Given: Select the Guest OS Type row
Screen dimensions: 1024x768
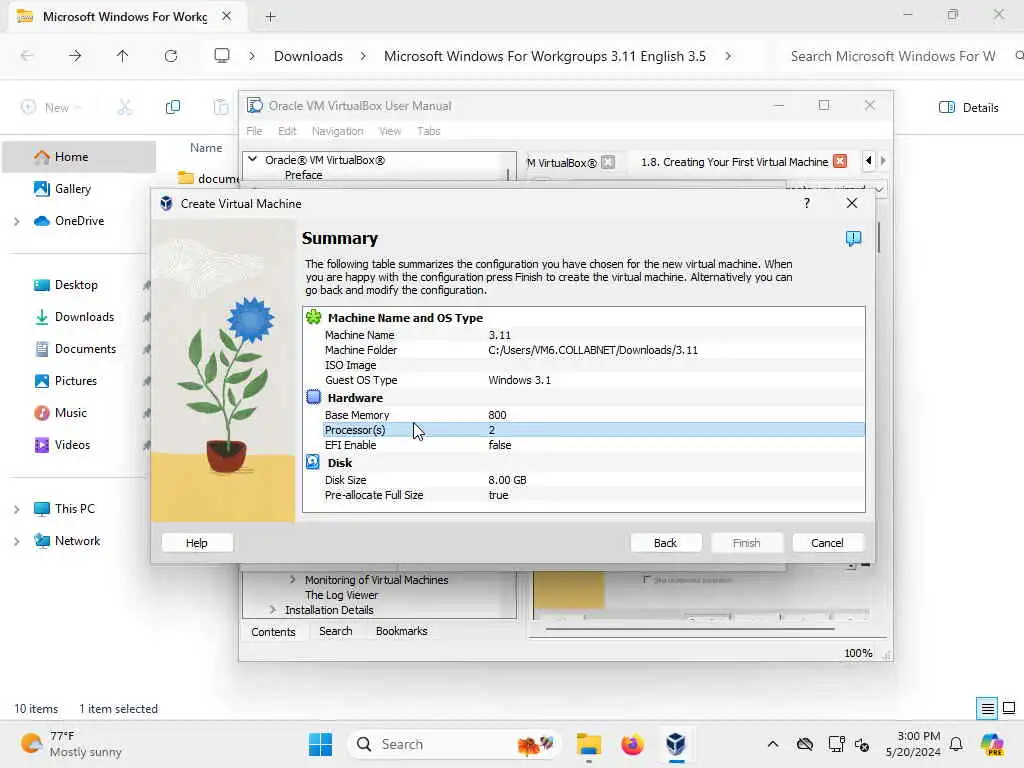Looking at the screenshot, I should pos(593,380).
